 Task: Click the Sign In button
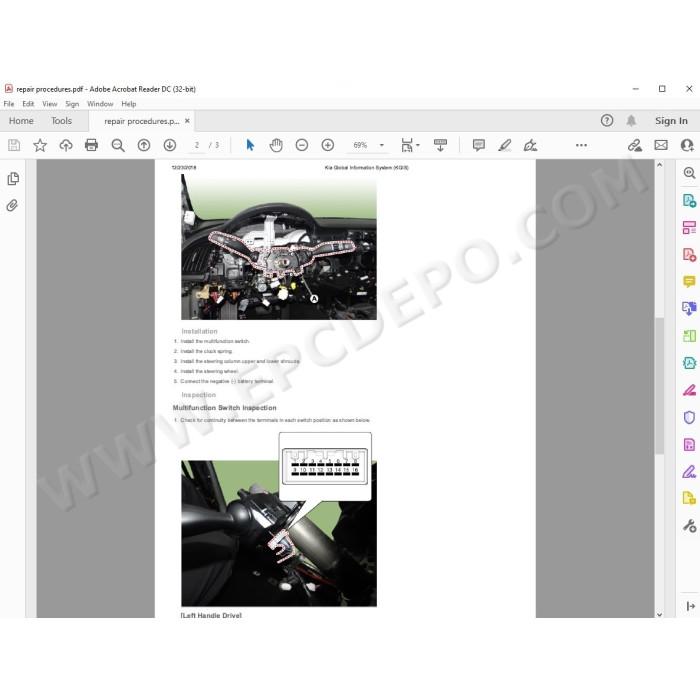coord(671,121)
